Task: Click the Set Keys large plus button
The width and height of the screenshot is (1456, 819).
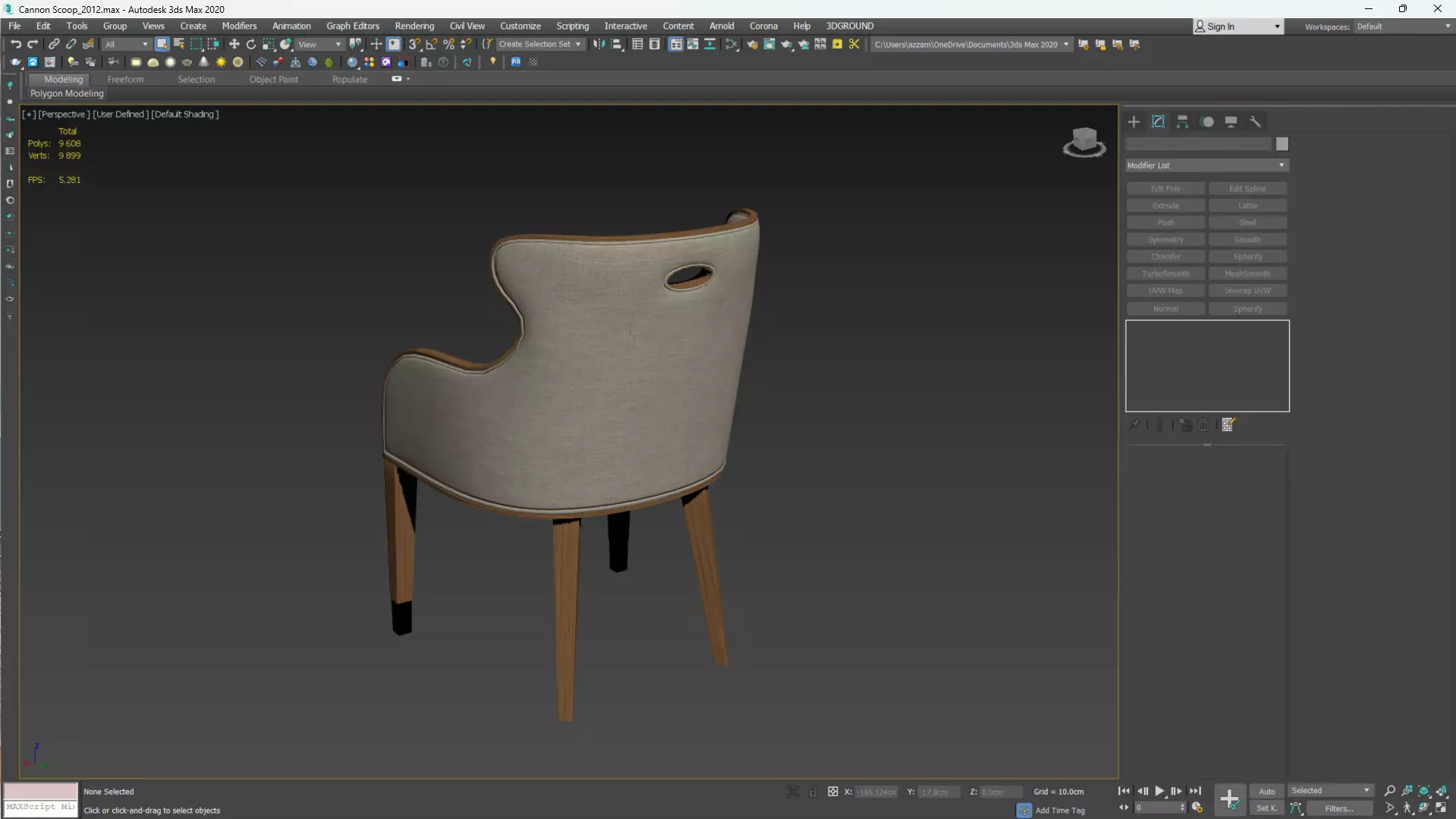Action: coord(1229,799)
